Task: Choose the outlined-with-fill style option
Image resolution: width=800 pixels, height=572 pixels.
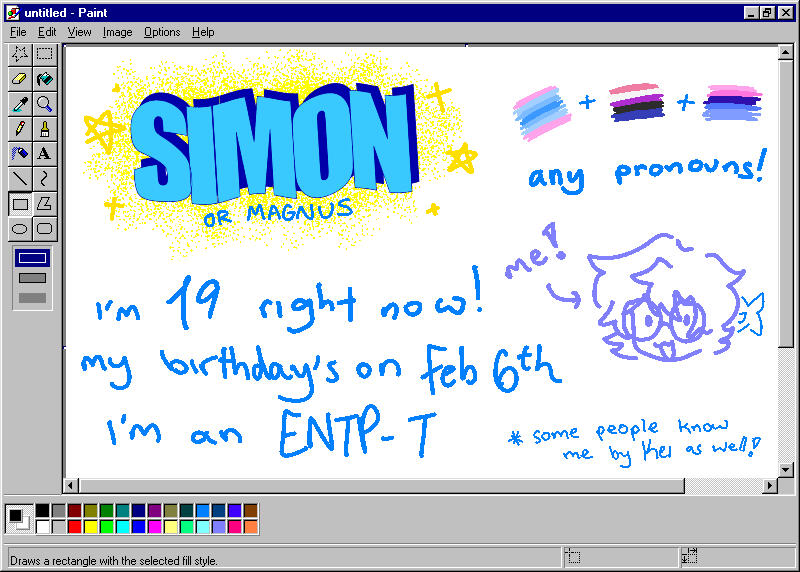Action: [33, 278]
